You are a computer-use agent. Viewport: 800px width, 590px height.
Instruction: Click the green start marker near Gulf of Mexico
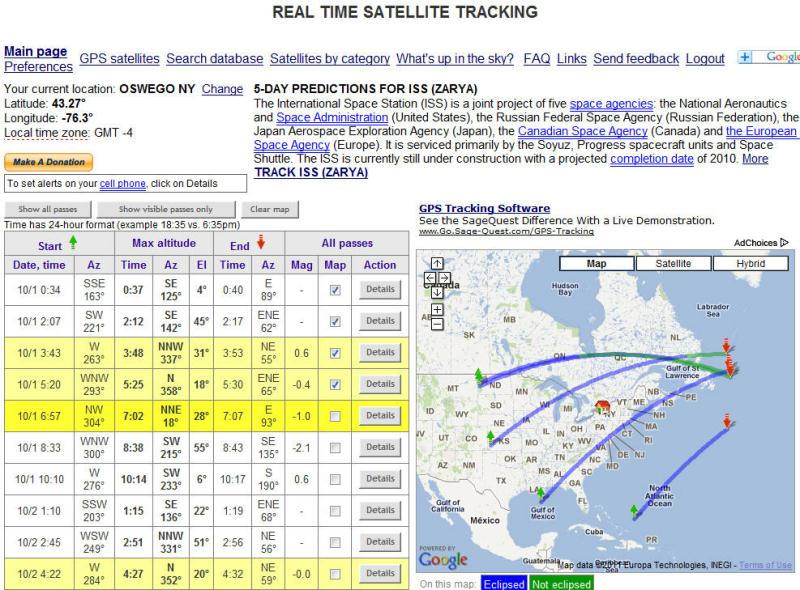coord(541,492)
